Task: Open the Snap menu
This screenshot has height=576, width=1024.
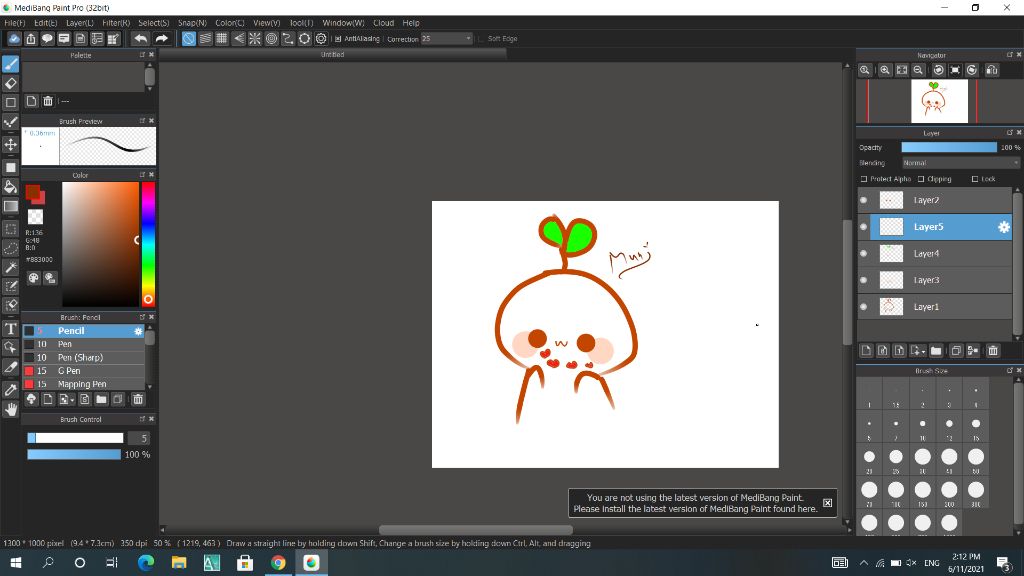Action: (192, 23)
